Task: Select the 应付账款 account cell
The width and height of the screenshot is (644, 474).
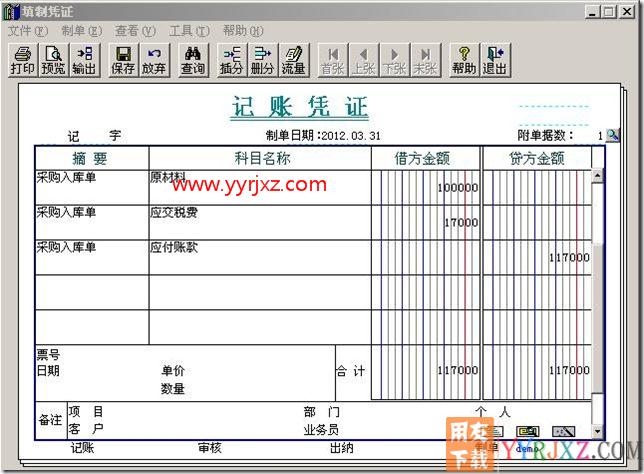Action: [260, 257]
